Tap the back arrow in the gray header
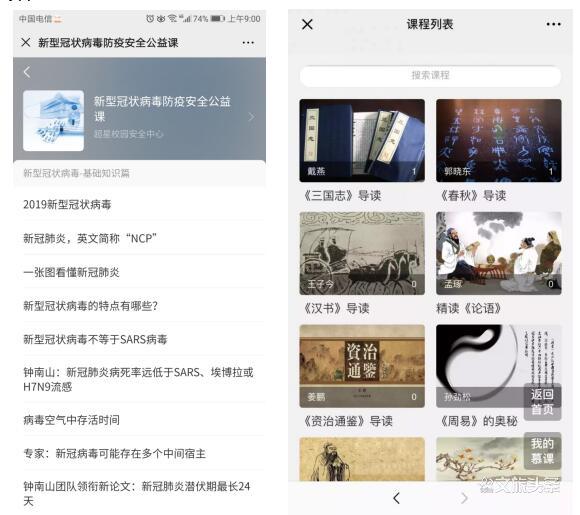580x515 pixels. pyautogui.click(x=27, y=72)
